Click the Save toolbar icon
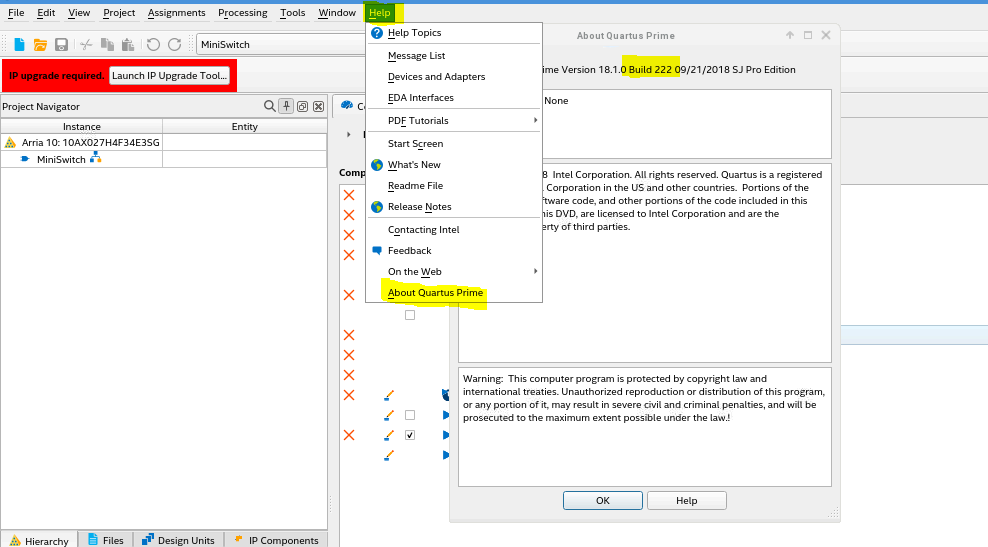 point(61,44)
